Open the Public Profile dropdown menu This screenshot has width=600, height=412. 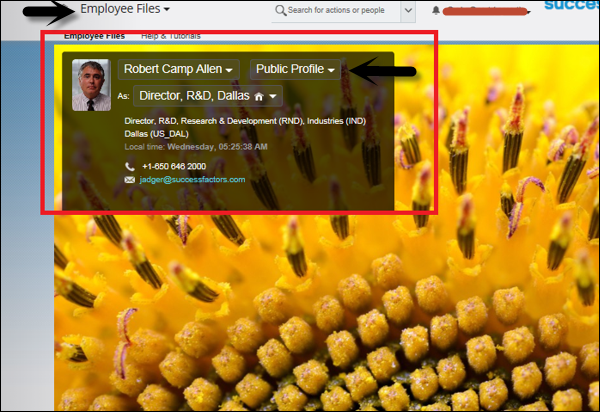click(x=295, y=69)
